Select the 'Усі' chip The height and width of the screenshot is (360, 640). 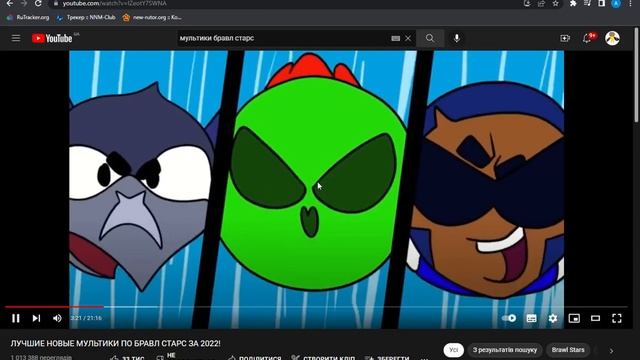point(453,350)
